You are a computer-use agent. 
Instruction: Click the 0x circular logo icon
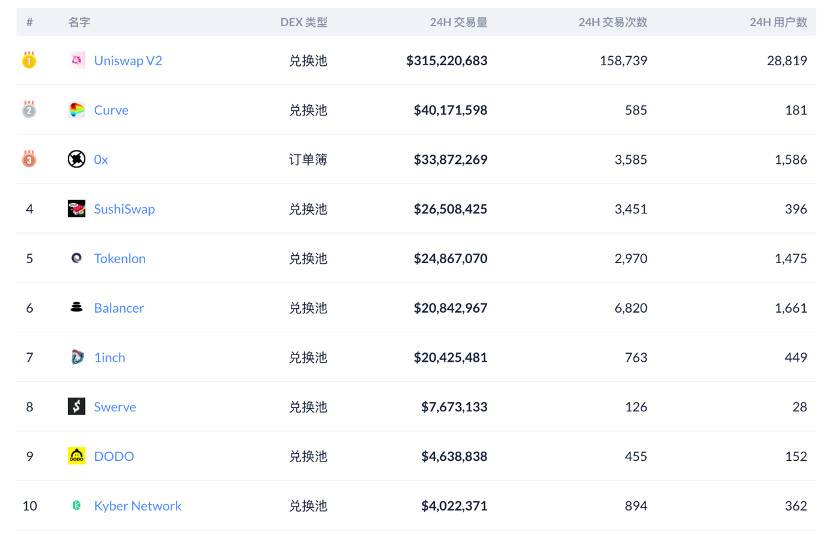pyautogui.click(x=76, y=159)
